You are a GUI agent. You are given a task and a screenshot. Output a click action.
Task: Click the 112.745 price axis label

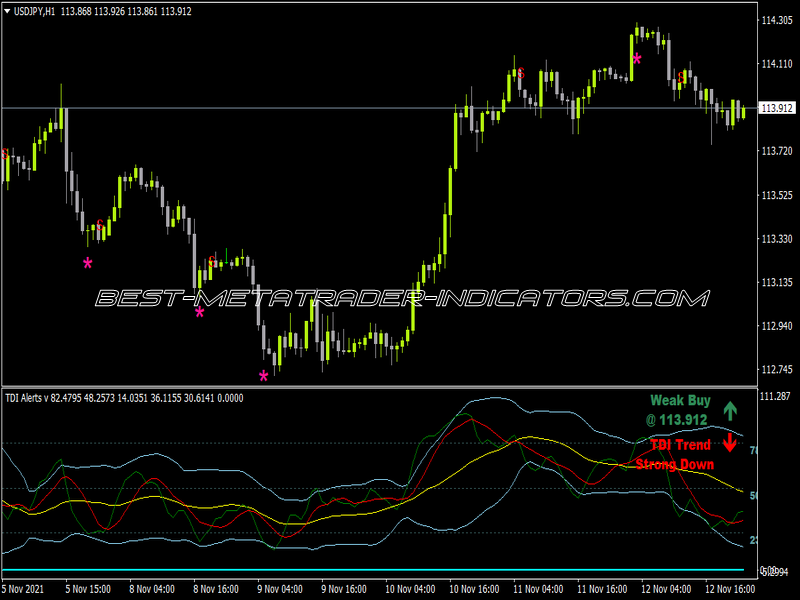pyautogui.click(x=777, y=369)
